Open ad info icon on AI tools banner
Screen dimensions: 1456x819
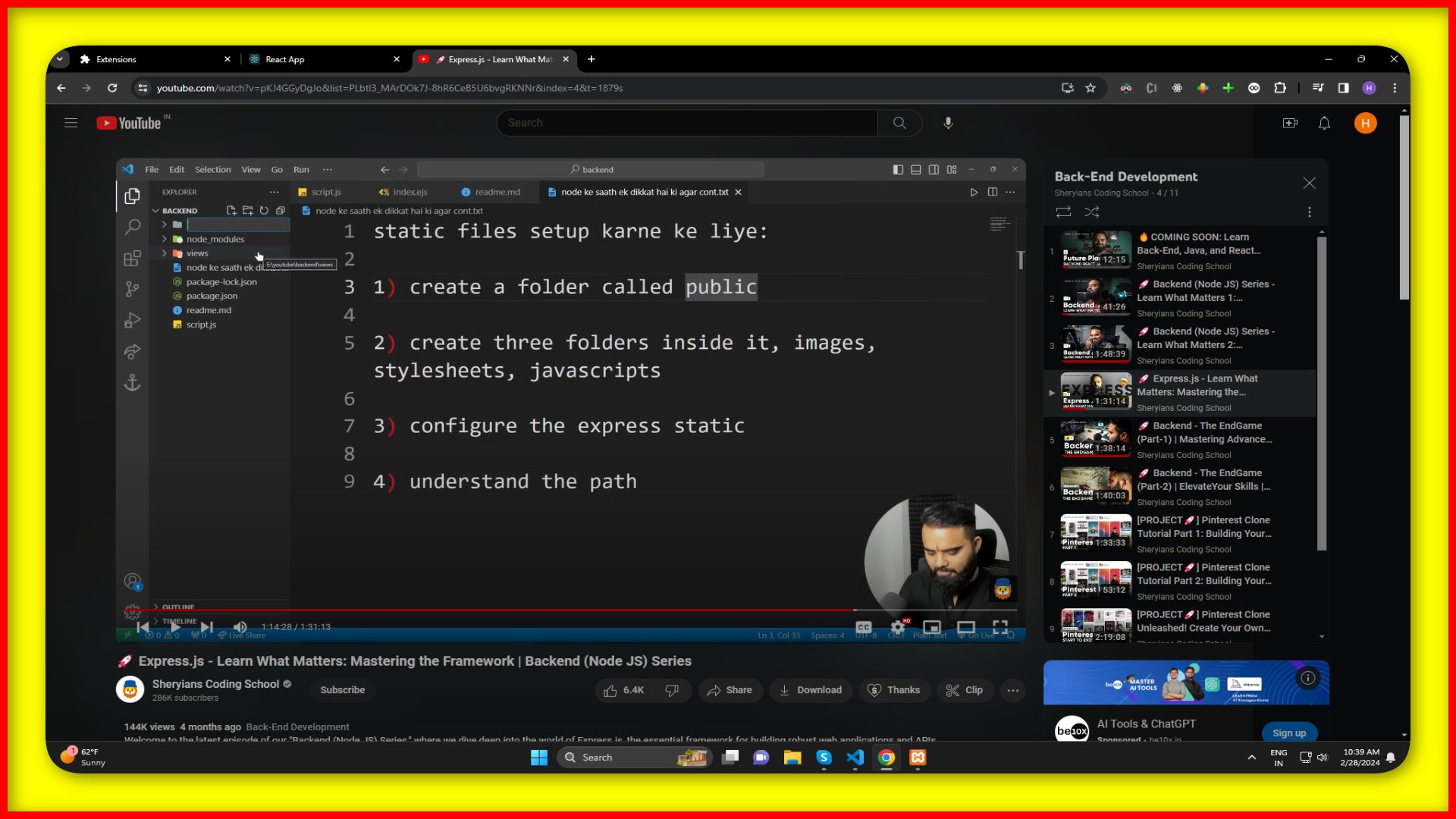click(x=1308, y=678)
